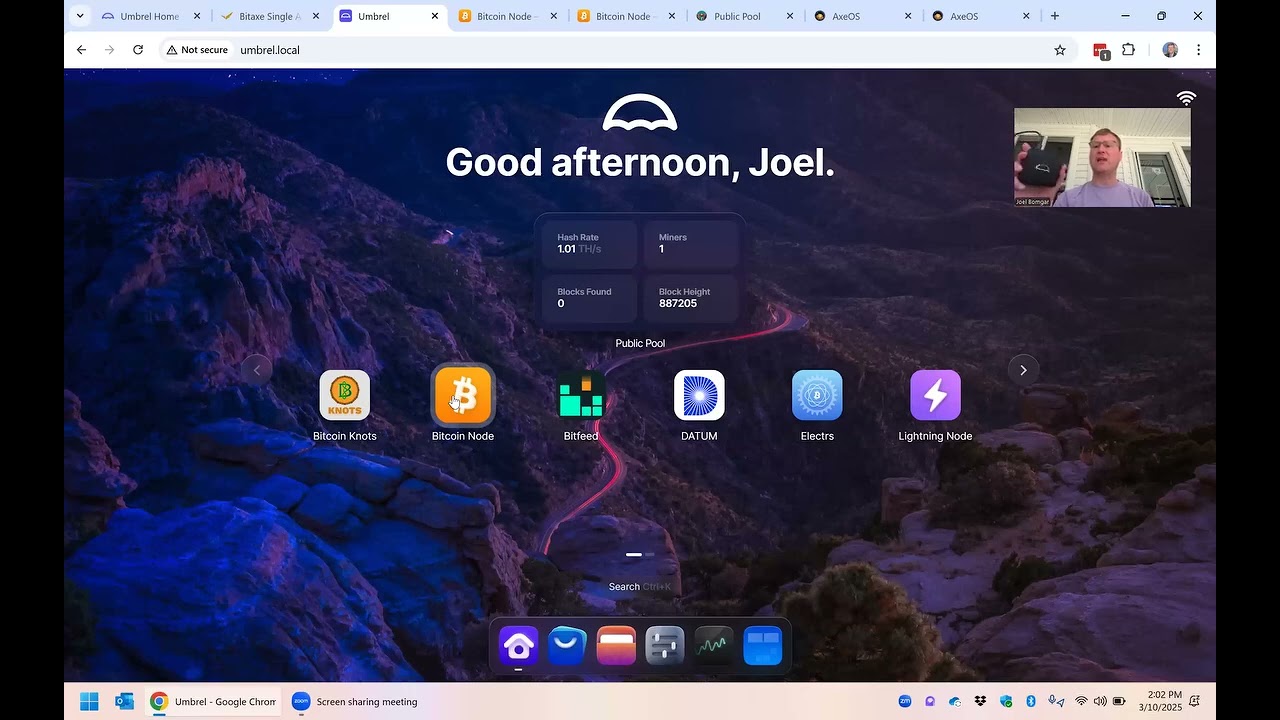Open Search Ctrl+K on the Umbrel desktop

coord(640,587)
